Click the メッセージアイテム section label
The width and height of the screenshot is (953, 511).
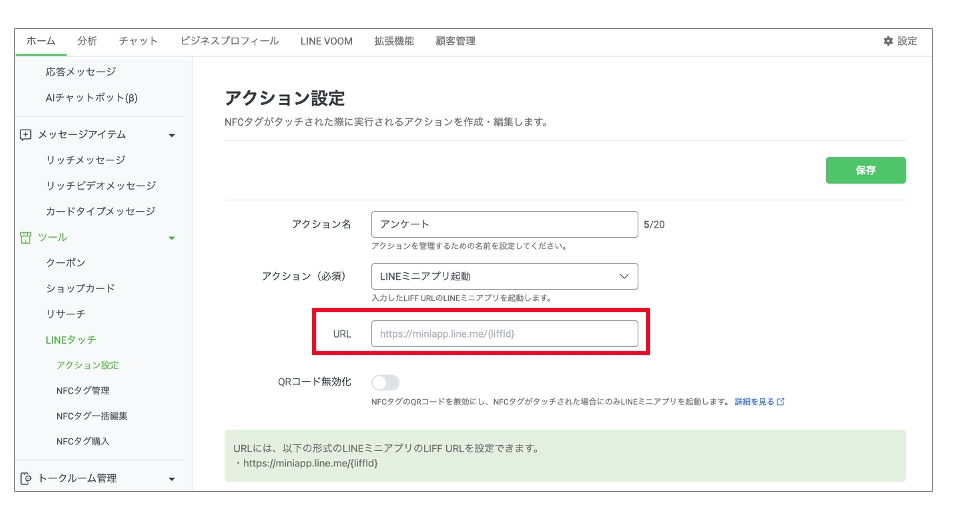(81, 135)
